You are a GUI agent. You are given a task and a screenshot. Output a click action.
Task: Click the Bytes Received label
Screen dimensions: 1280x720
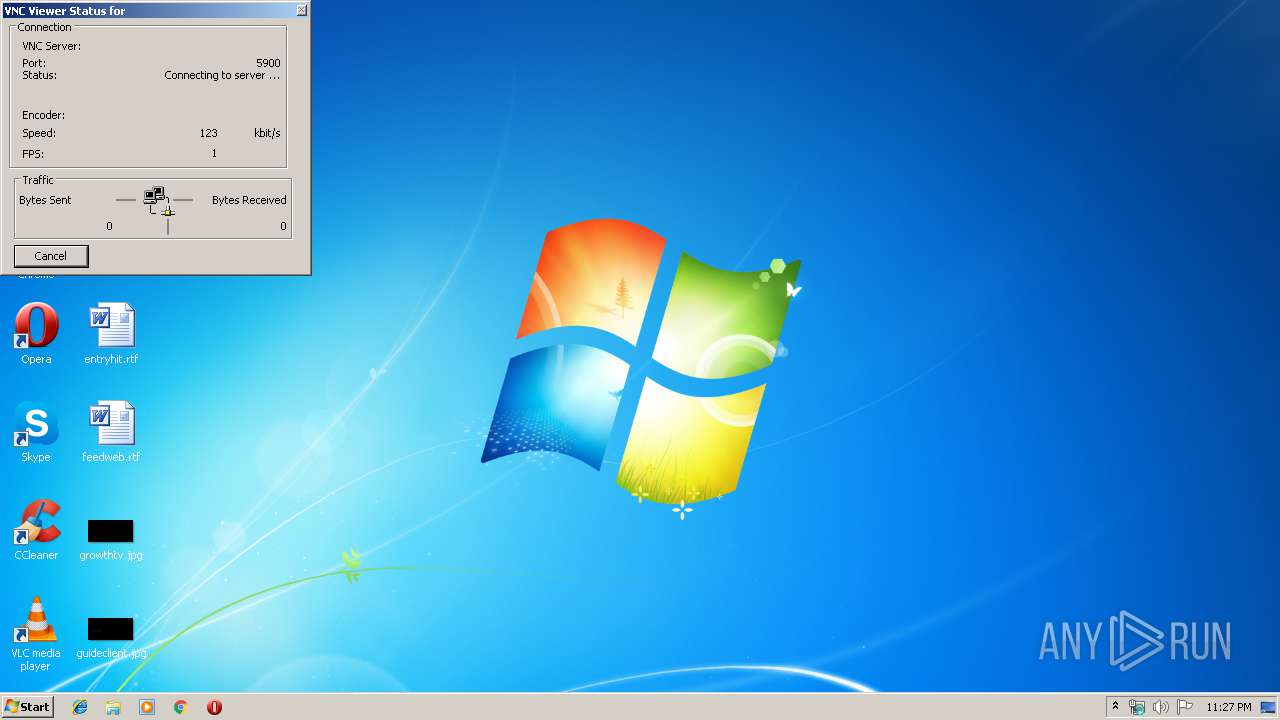coord(249,200)
